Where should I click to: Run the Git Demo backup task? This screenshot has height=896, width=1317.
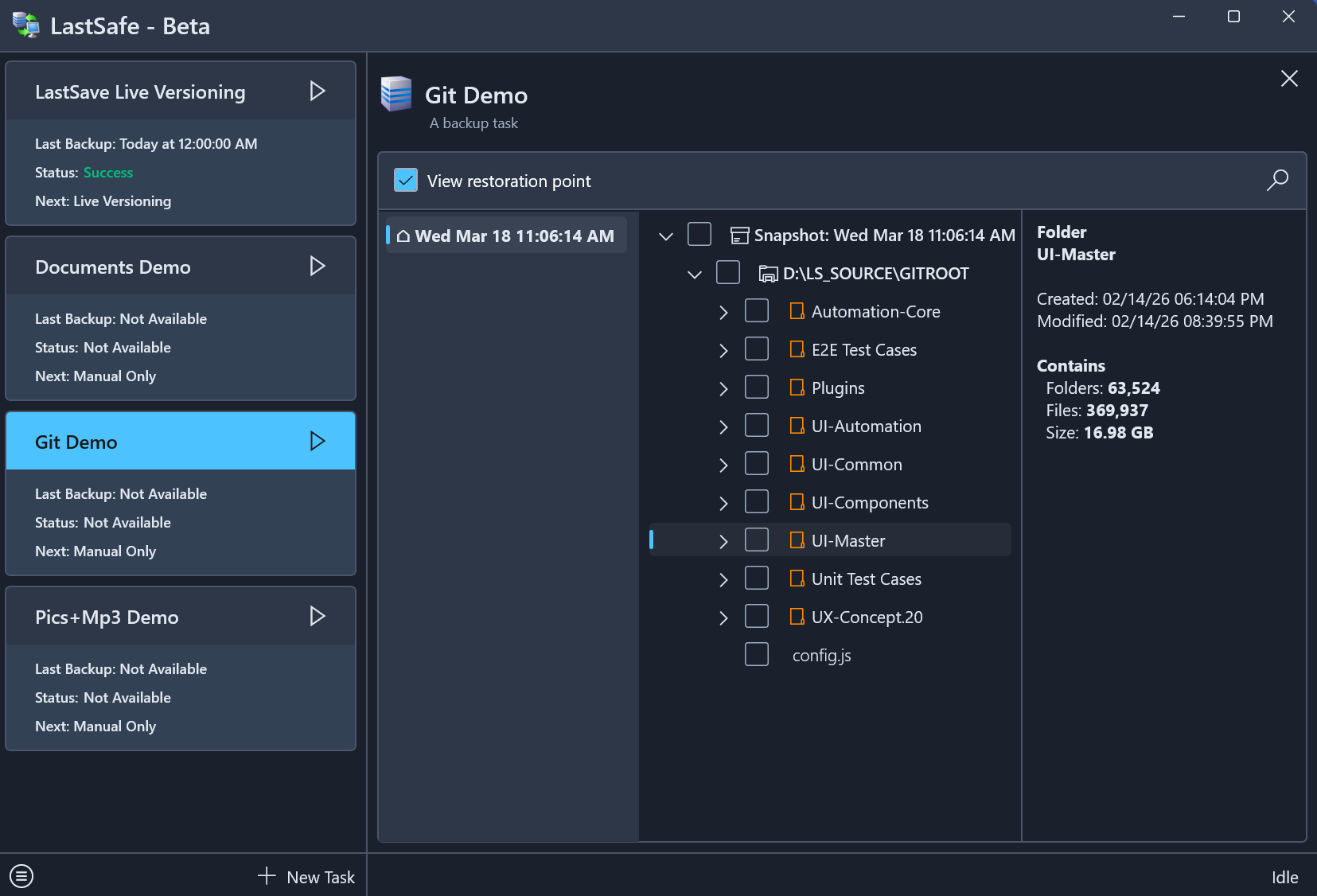[318, 442]
